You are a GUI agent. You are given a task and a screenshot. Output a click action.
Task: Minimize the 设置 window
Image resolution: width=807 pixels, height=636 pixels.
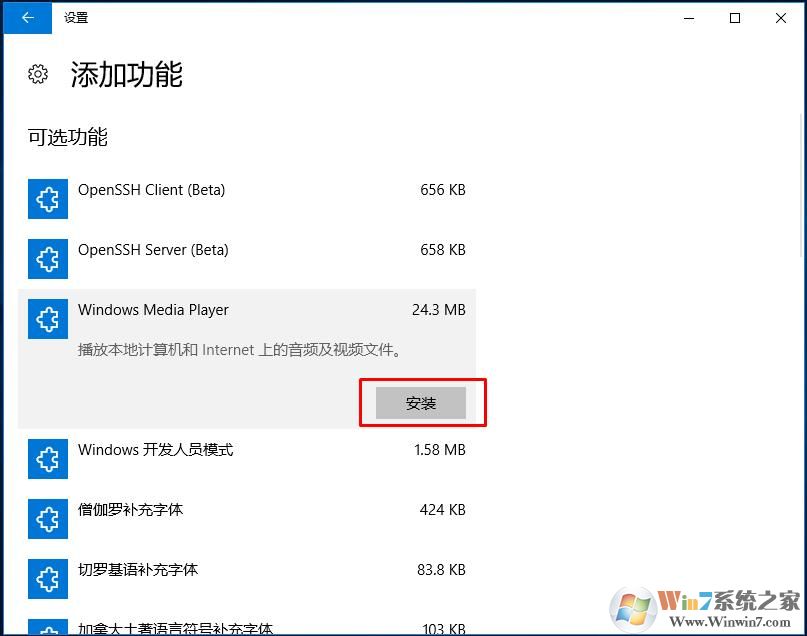pyautogui.click(x=689, y=18)
